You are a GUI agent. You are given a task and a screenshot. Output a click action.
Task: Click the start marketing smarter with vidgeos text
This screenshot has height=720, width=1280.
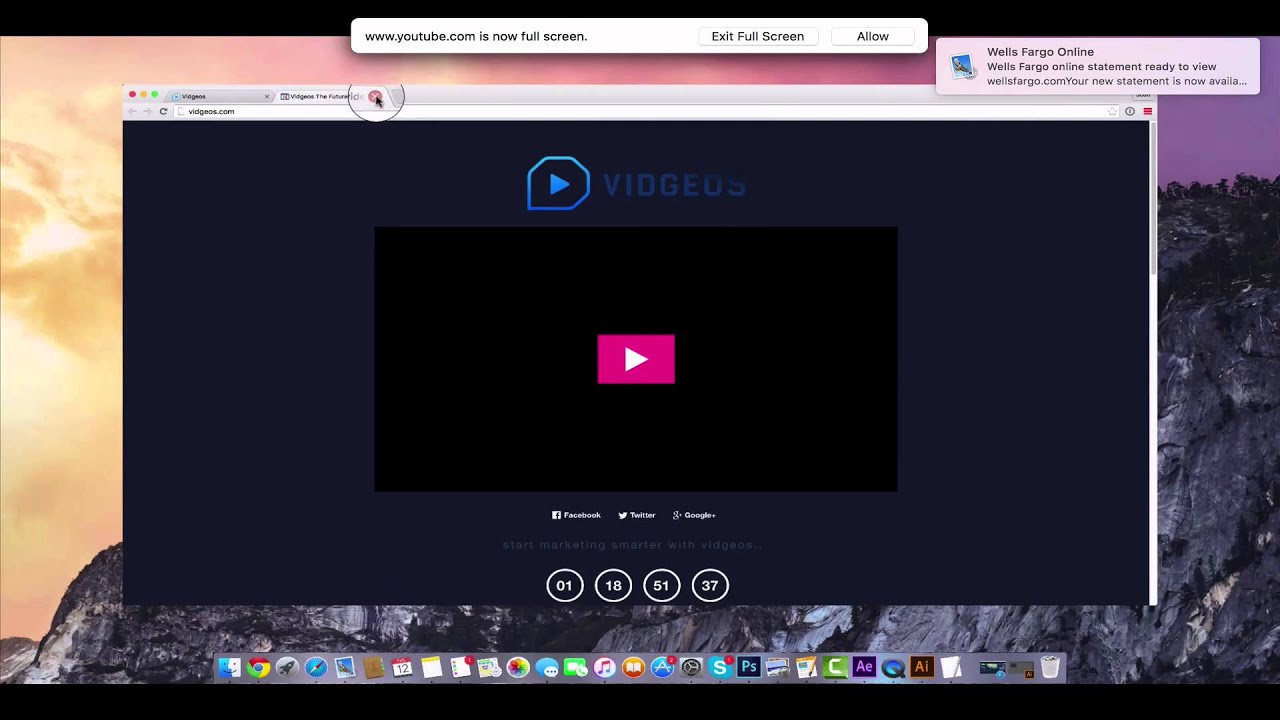(633, 545)
